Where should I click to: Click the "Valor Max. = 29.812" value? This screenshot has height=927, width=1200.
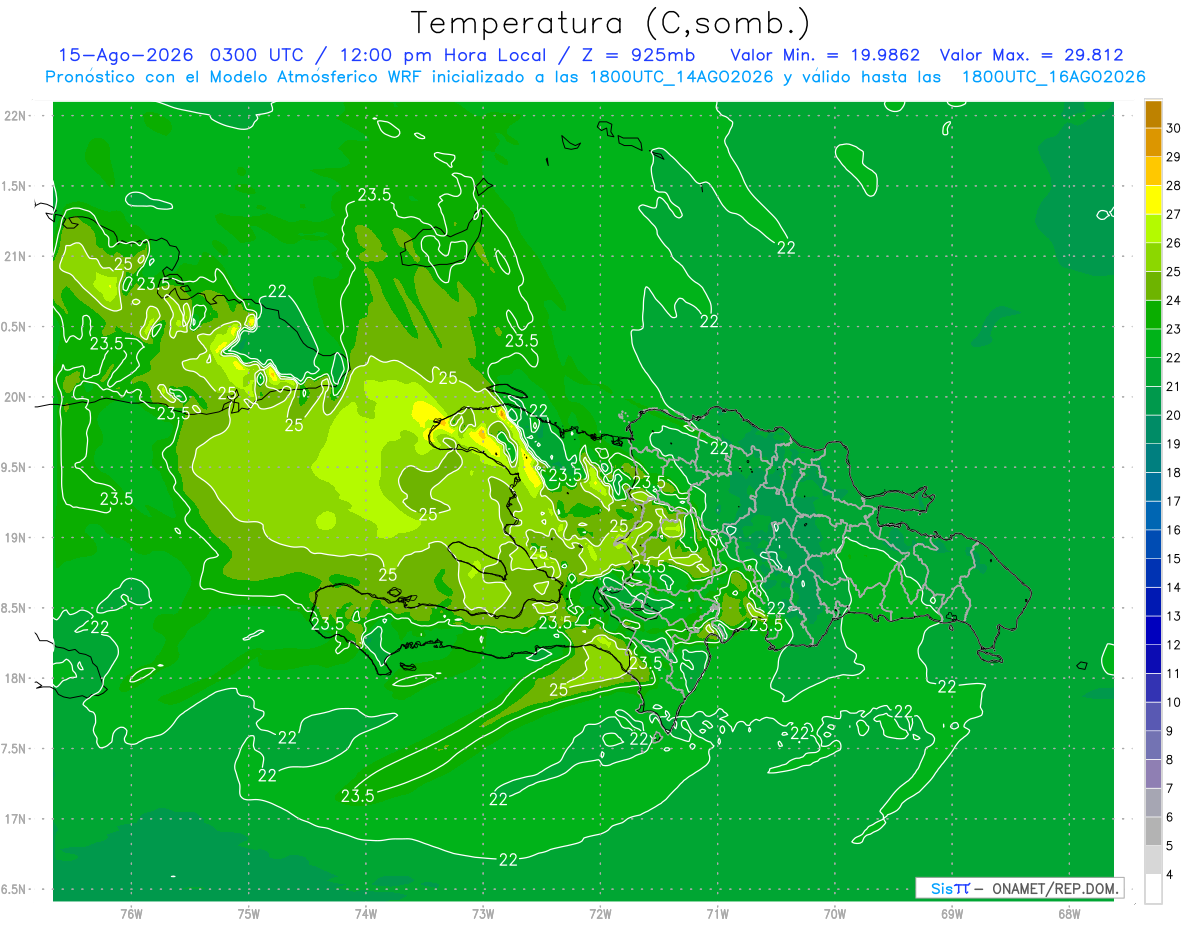pos(1031,55)
